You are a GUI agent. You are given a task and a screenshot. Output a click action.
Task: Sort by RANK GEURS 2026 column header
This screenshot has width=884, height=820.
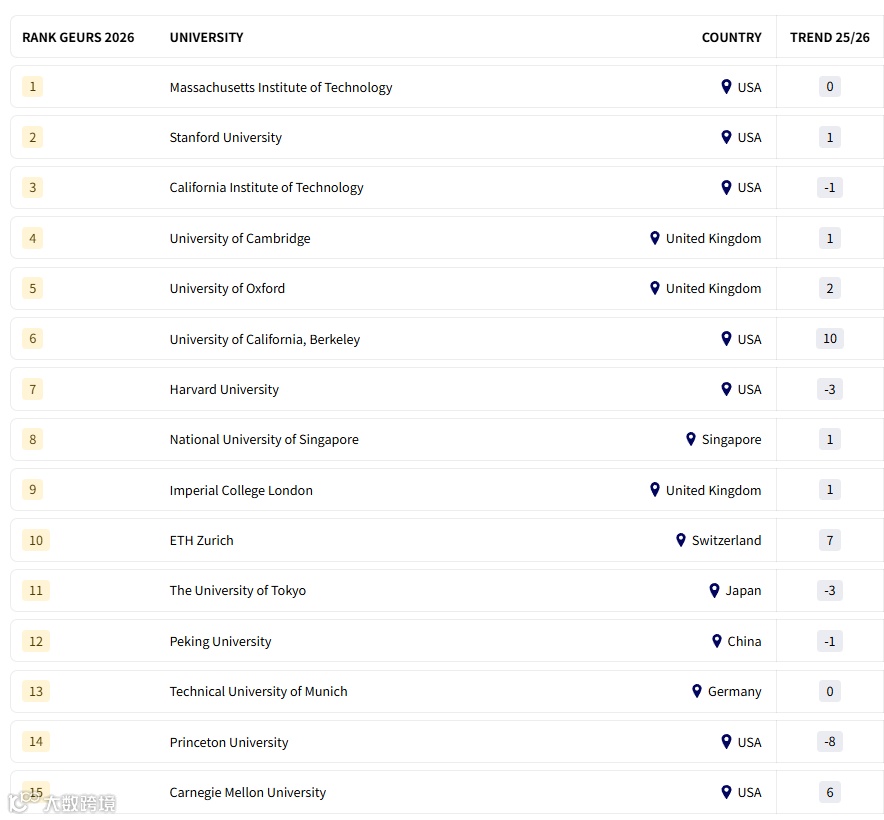[x=78, y=37]
